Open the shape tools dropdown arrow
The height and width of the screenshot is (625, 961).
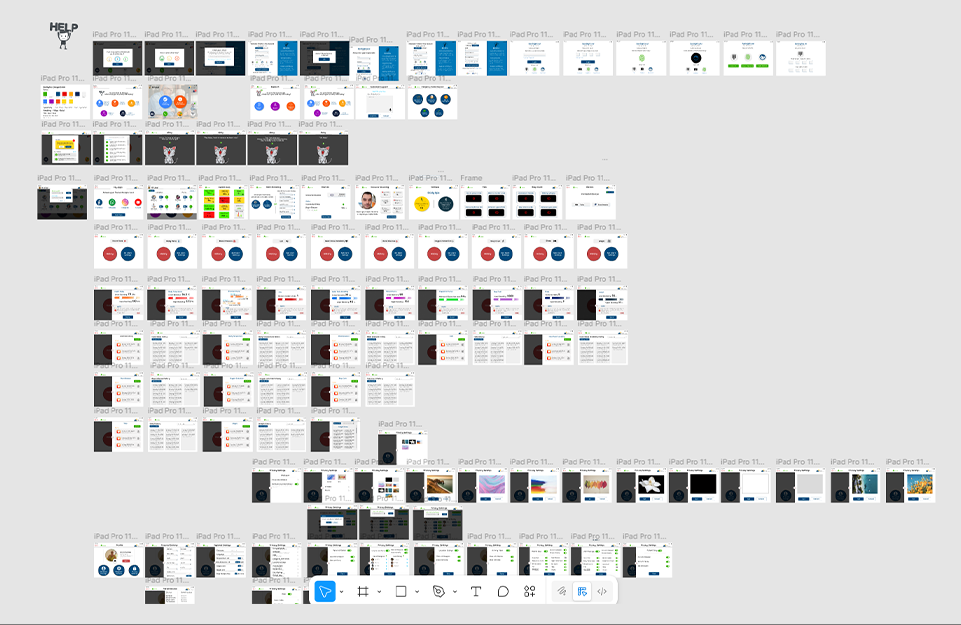pos(417,592)
